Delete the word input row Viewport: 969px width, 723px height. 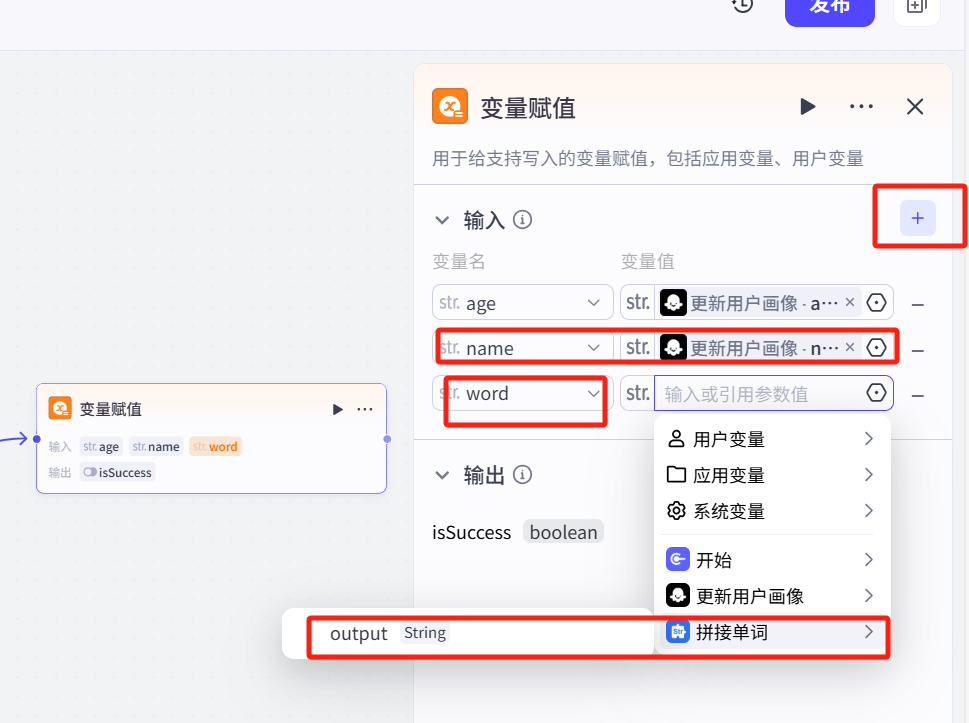pyautogui.click(x=918, y=395)
